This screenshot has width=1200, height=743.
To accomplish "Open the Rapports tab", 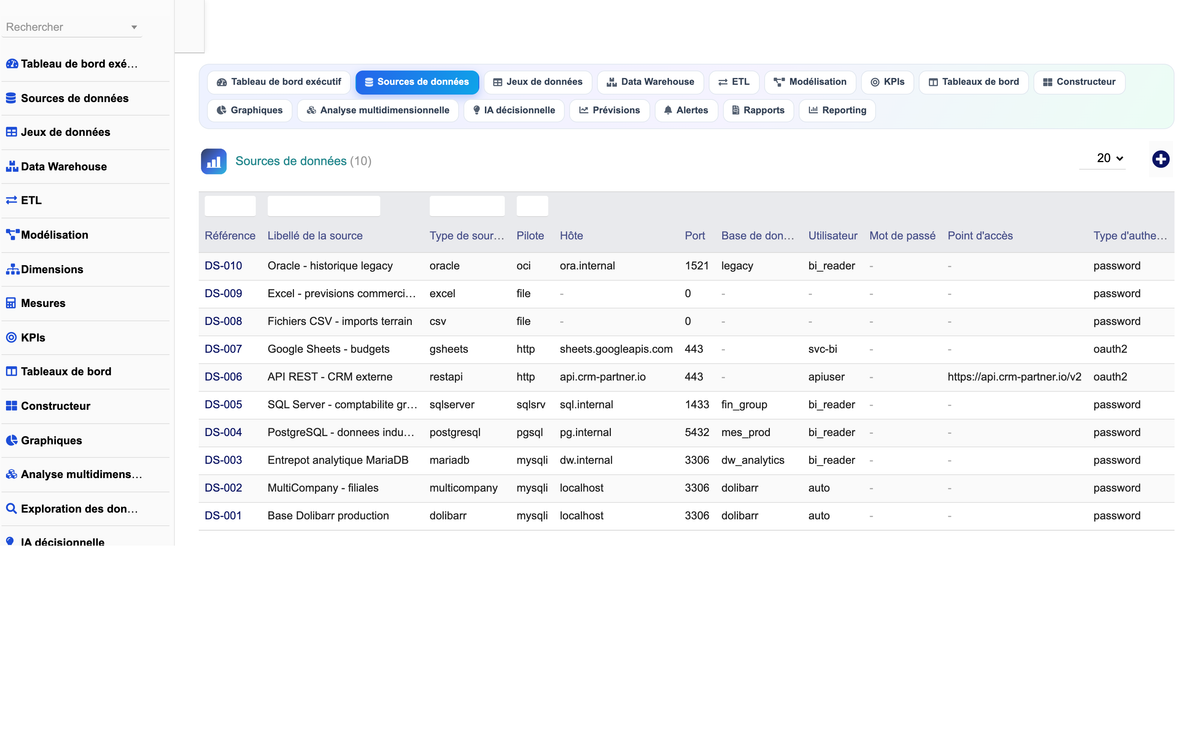I will 758,110.
